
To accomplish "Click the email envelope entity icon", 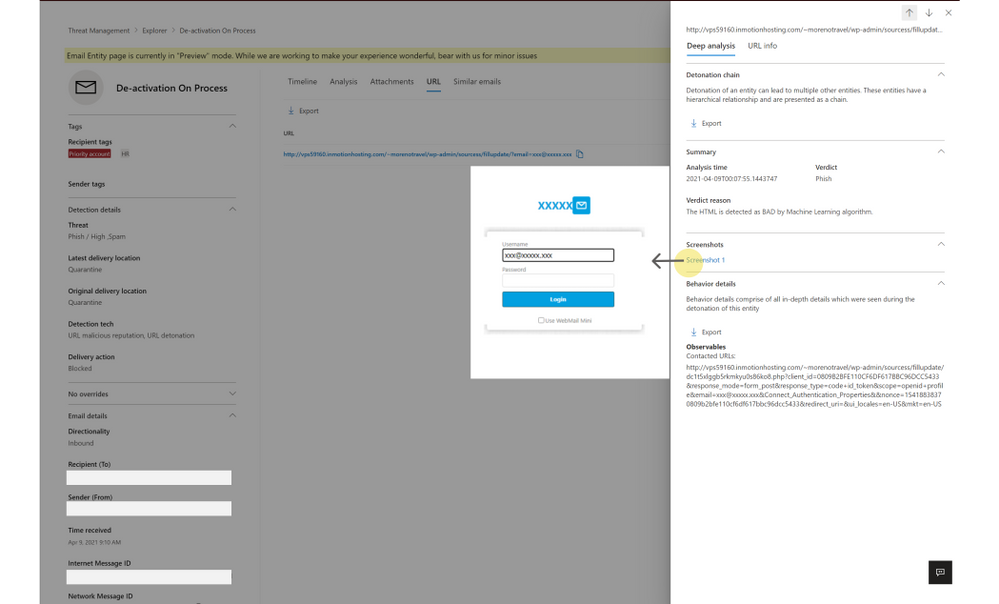I will 86,88.
